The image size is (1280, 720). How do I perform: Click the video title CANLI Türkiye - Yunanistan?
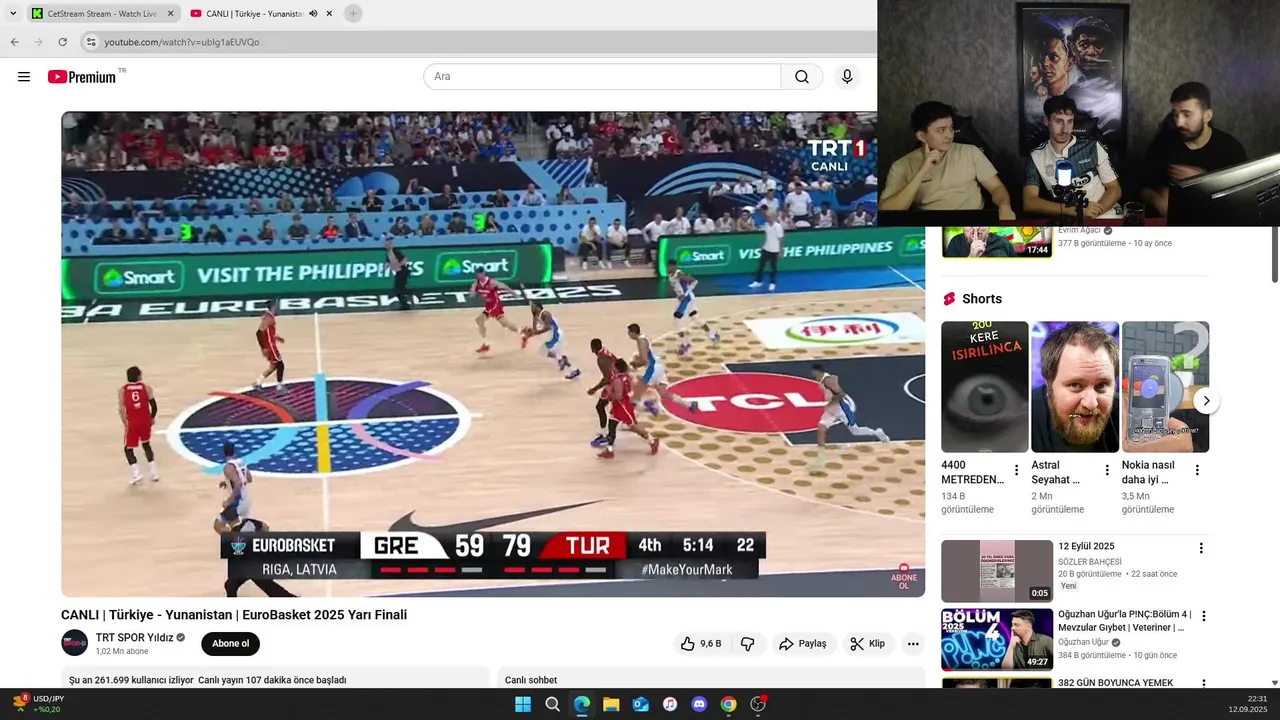(234, 615)
